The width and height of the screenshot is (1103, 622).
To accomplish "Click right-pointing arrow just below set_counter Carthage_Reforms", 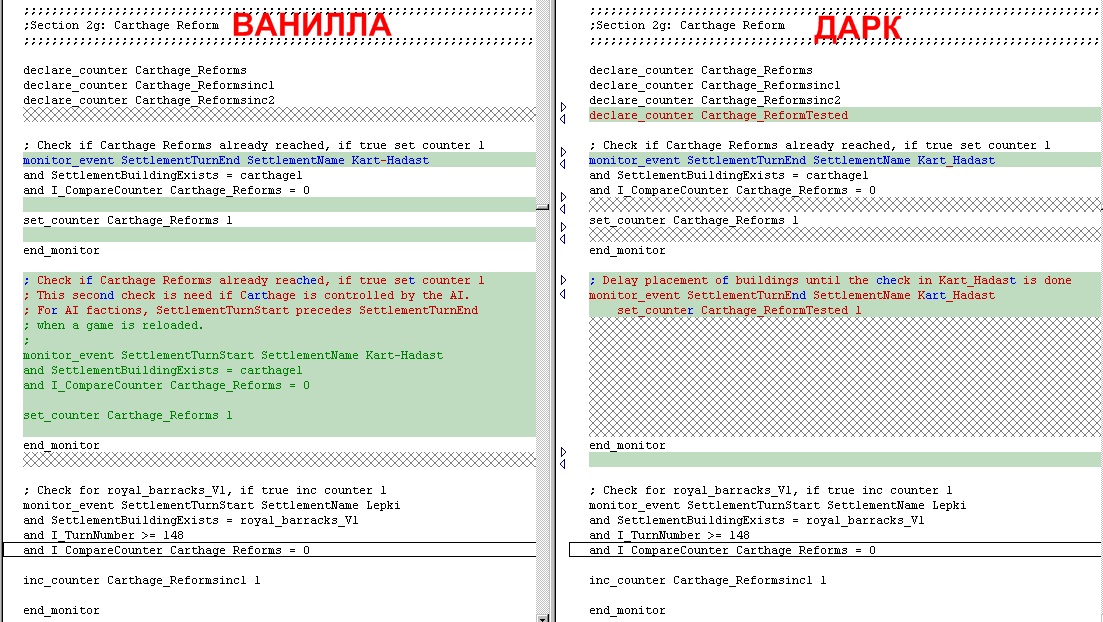I will 563,227.
